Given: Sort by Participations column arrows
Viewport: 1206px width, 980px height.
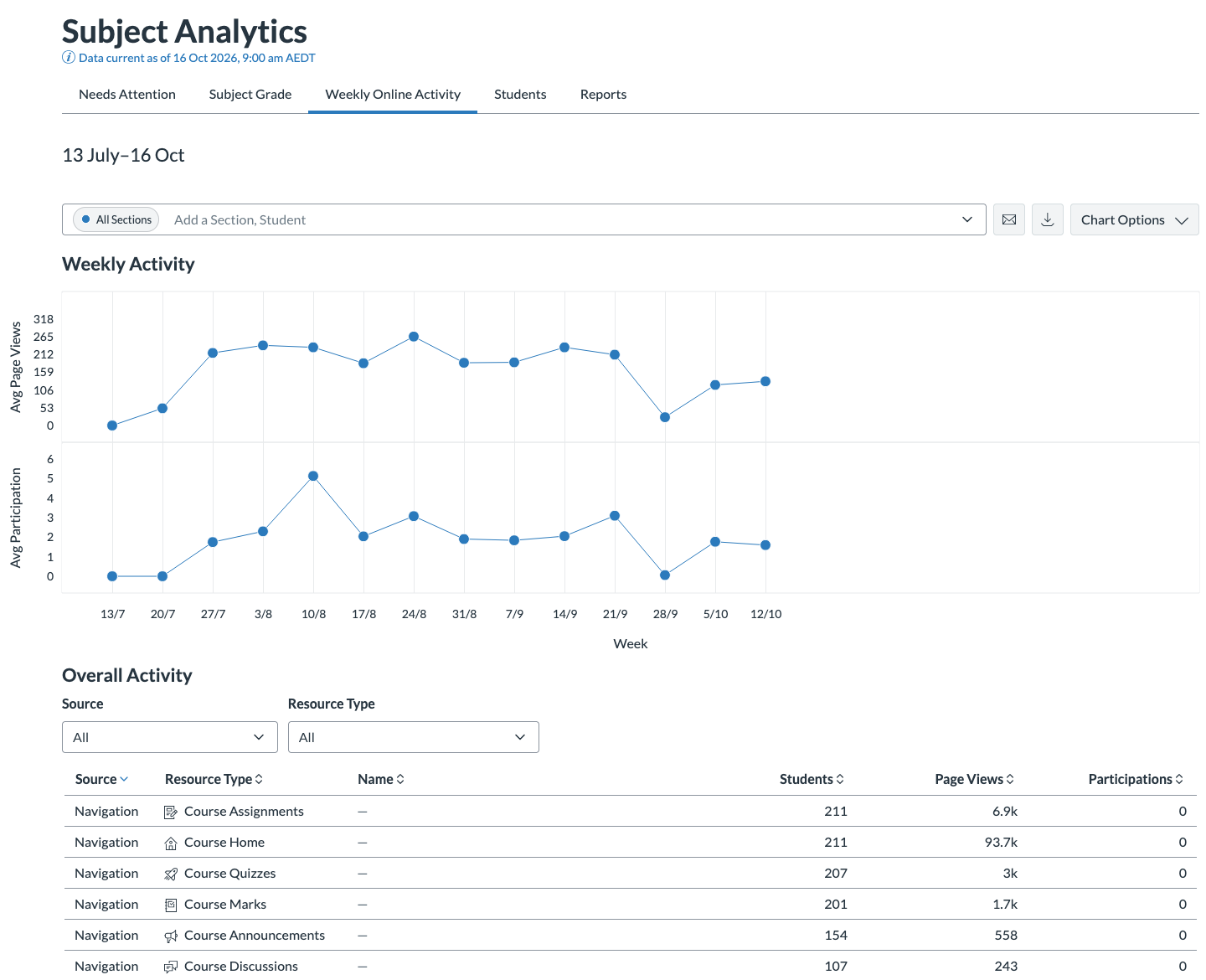Looking at the screenshot, I should [1179, 779].
